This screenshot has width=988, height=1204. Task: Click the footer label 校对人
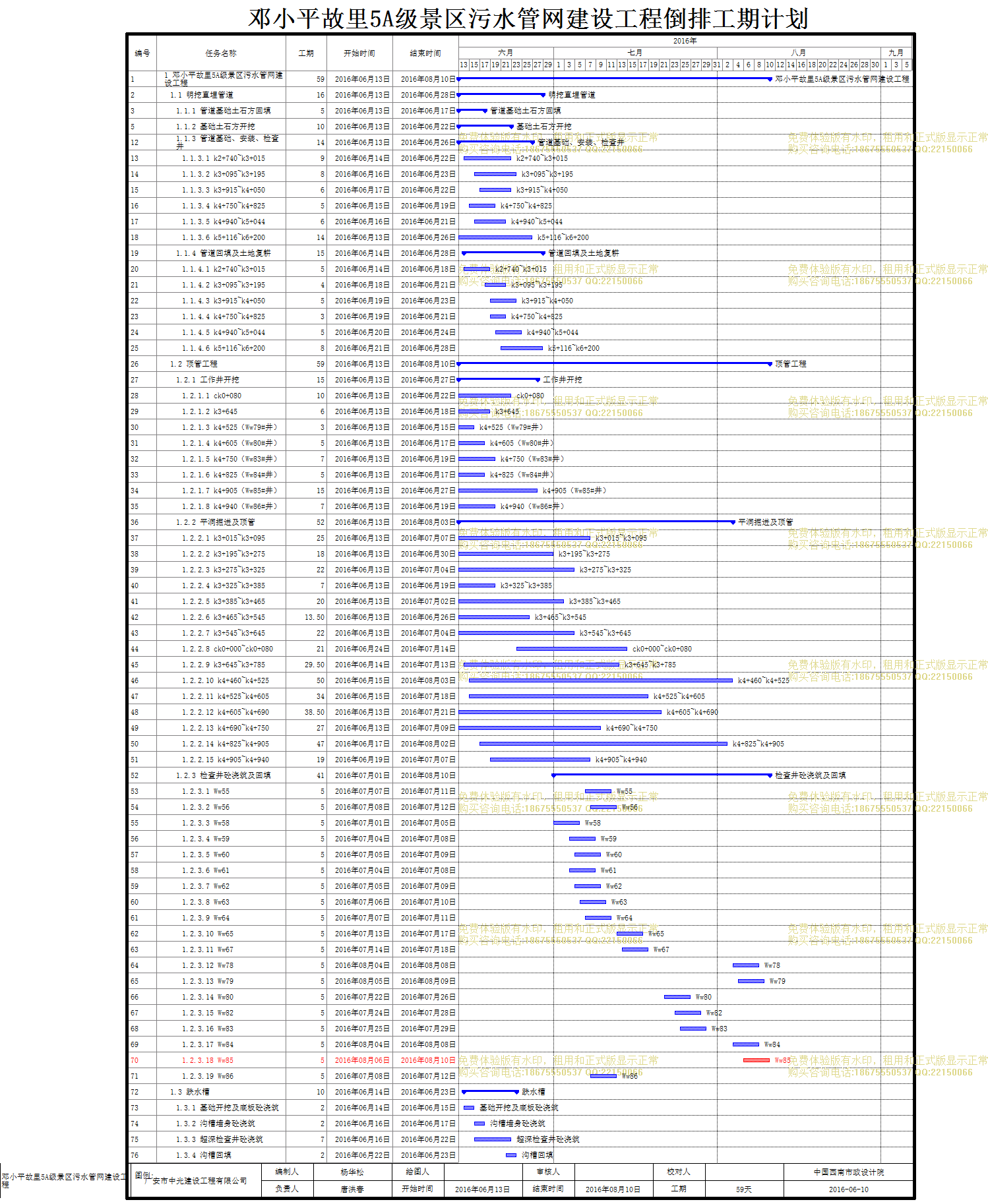point(679,1172)
